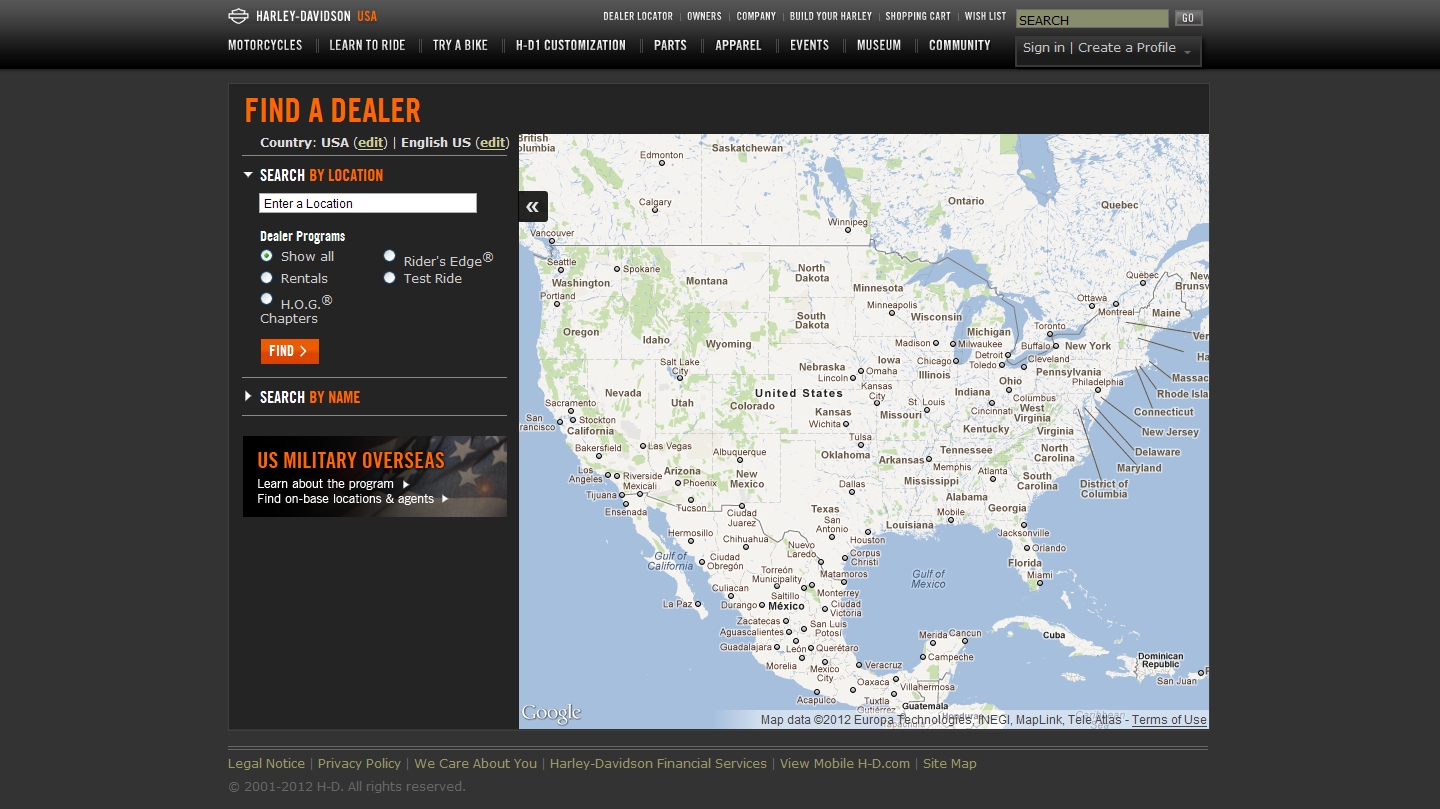
Task: Click the Montana state label on map
Action: 707,281
